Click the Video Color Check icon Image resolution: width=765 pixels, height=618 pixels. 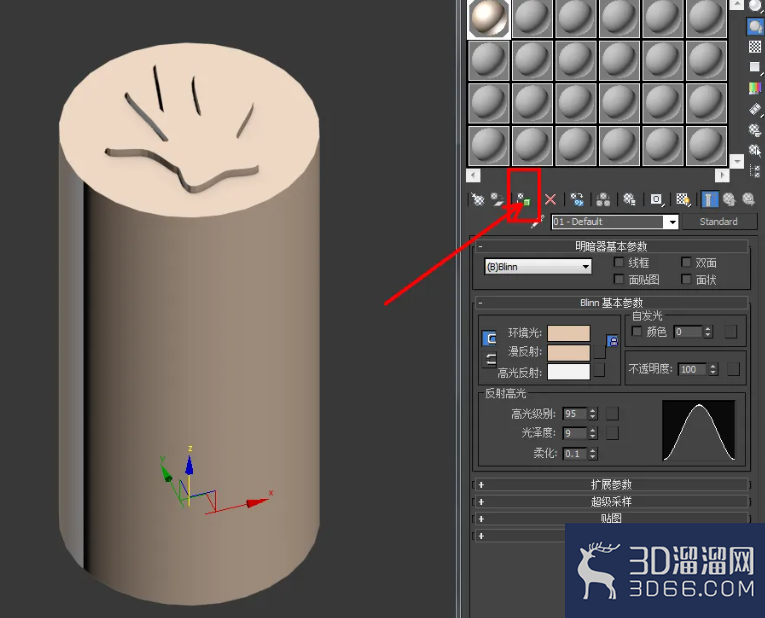coord(755,88)
